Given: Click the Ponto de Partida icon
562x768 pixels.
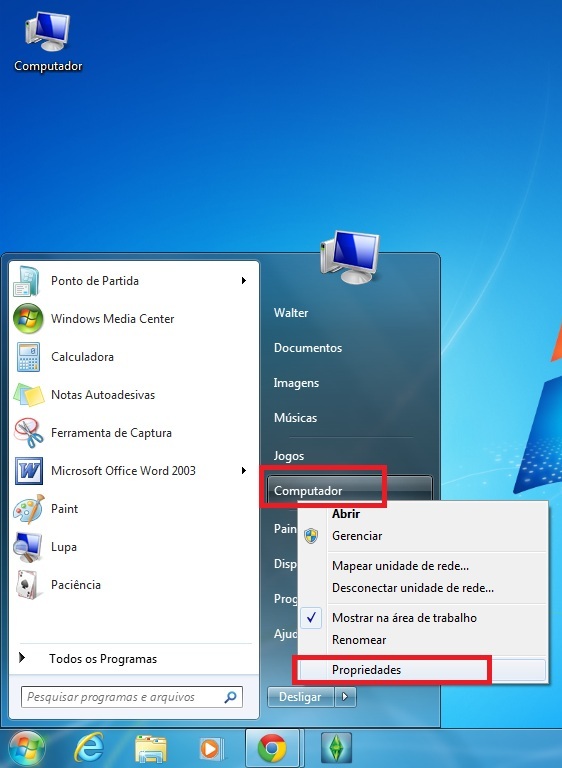Looking at the screenshot, I should (x=27, y=281).
